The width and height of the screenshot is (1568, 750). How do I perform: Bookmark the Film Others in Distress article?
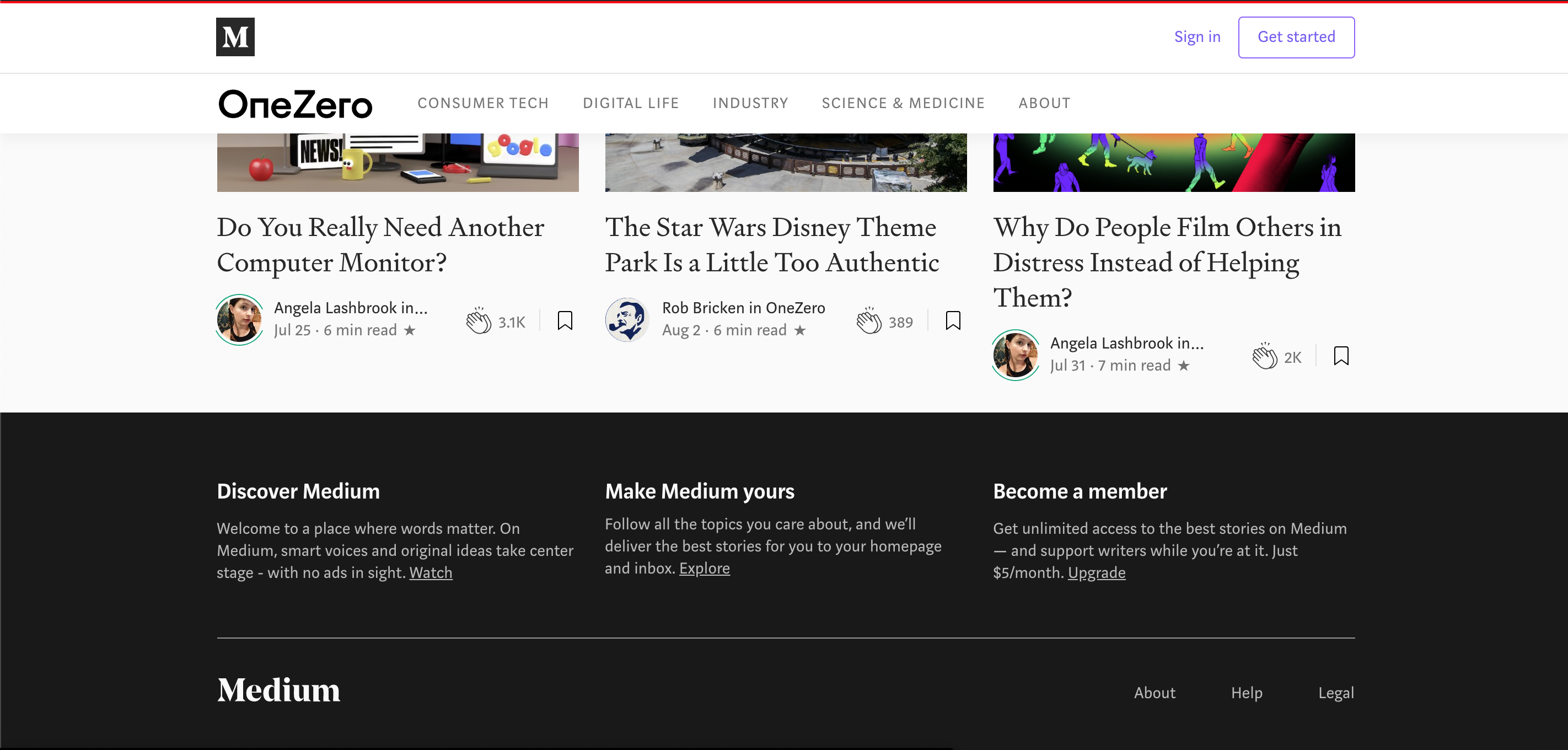click(x=1341, y=356)
